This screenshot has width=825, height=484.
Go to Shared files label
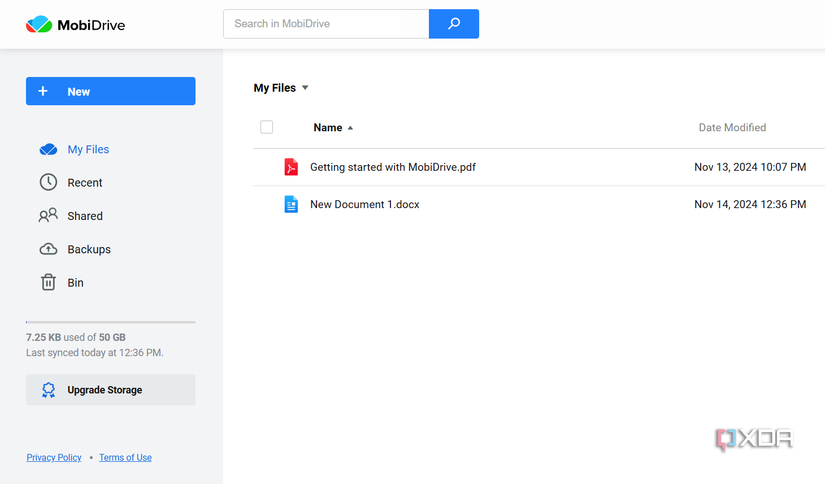tap(85, 216)
